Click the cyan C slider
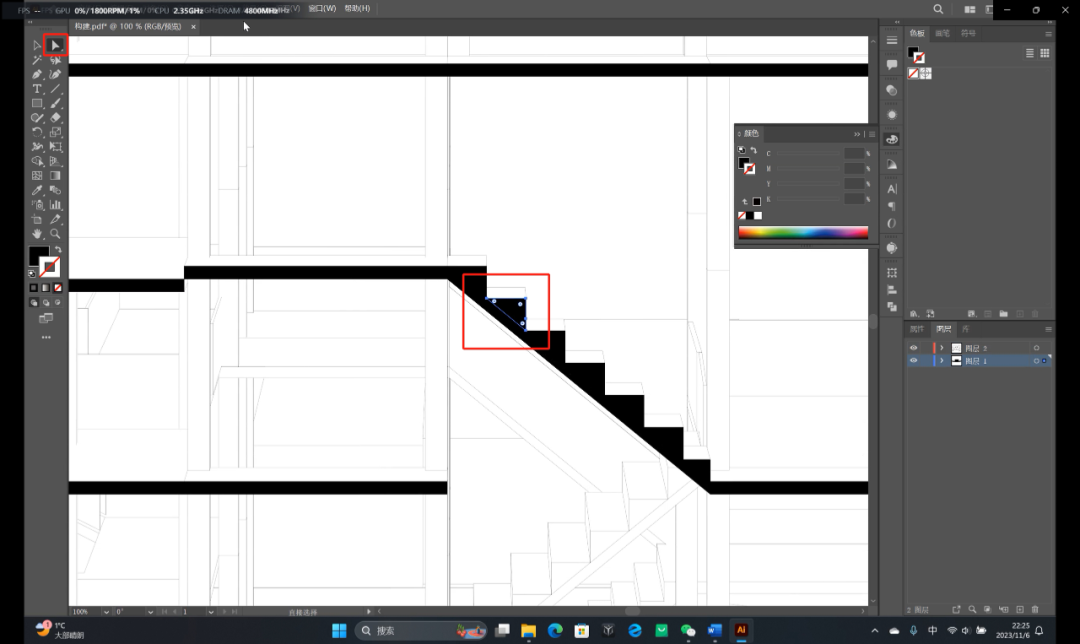This screenshot has width=1080, height=644. click(x=807, y=154)
